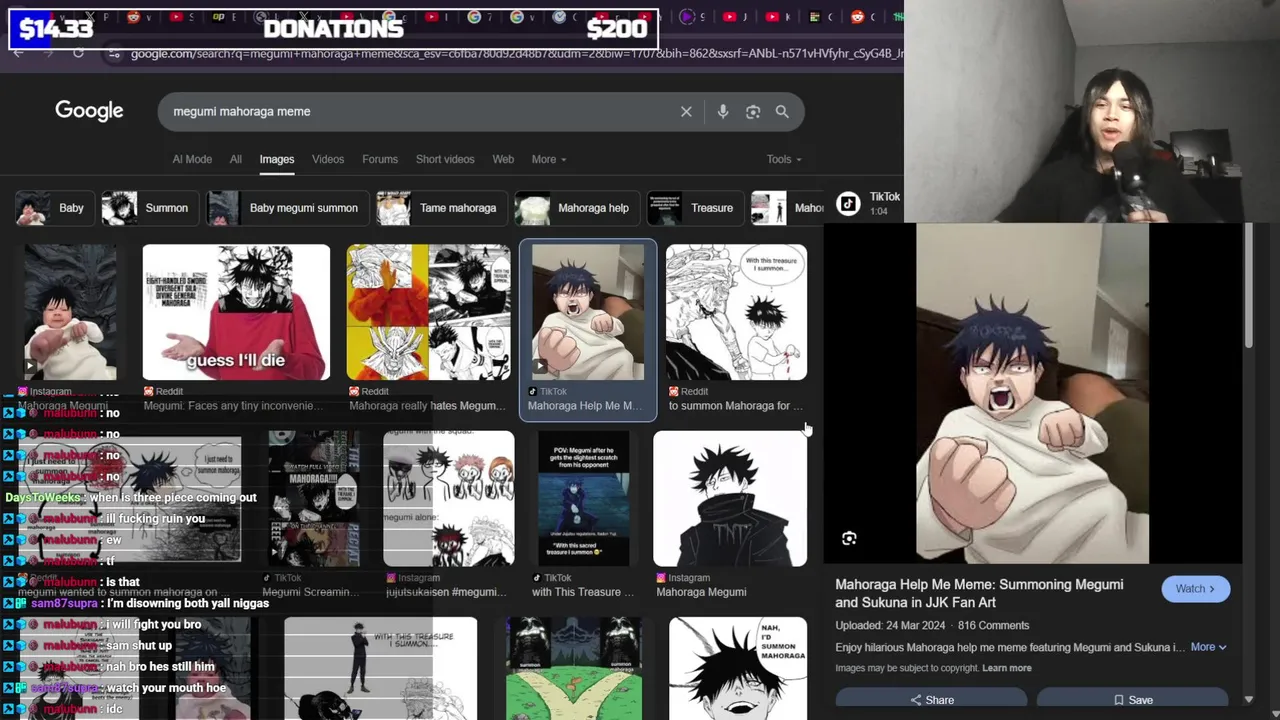Reload the page in browser toolbar
The image size is (1280, 720).
click(78, 53)
